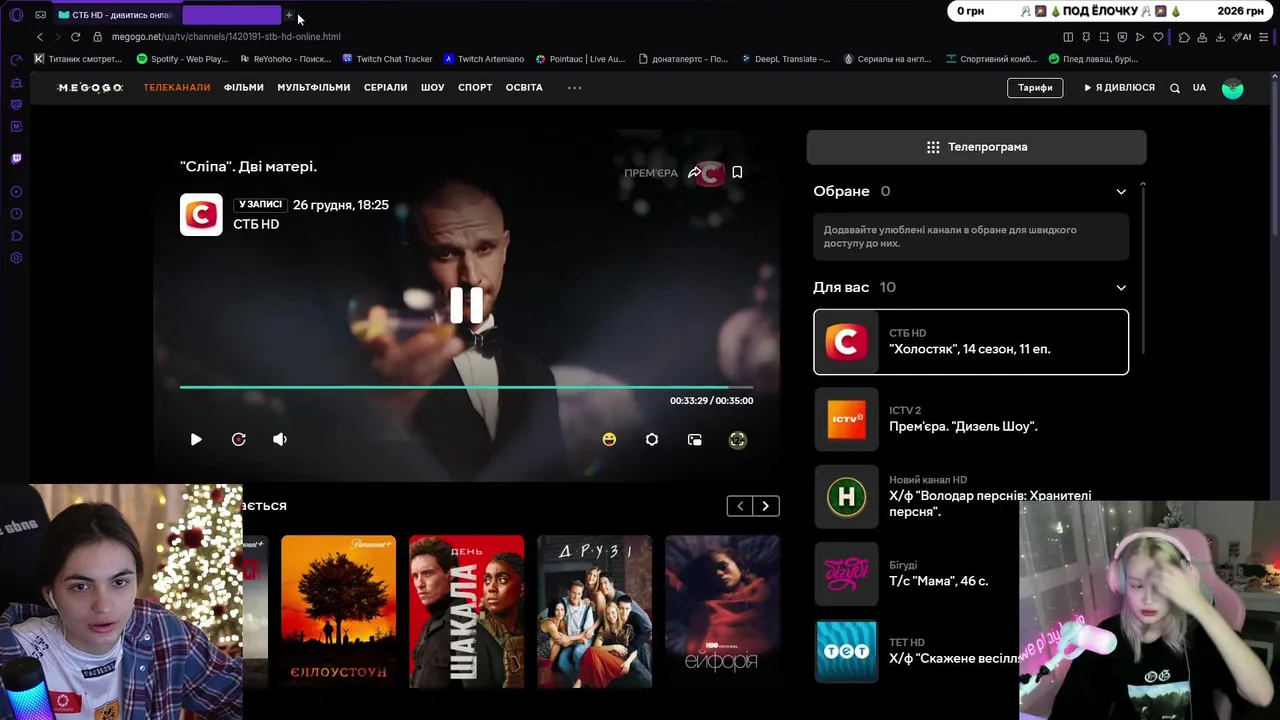Click the previous arrow of the carousel
Screen dimensions: 1280x720
click(x=740, y=506)
